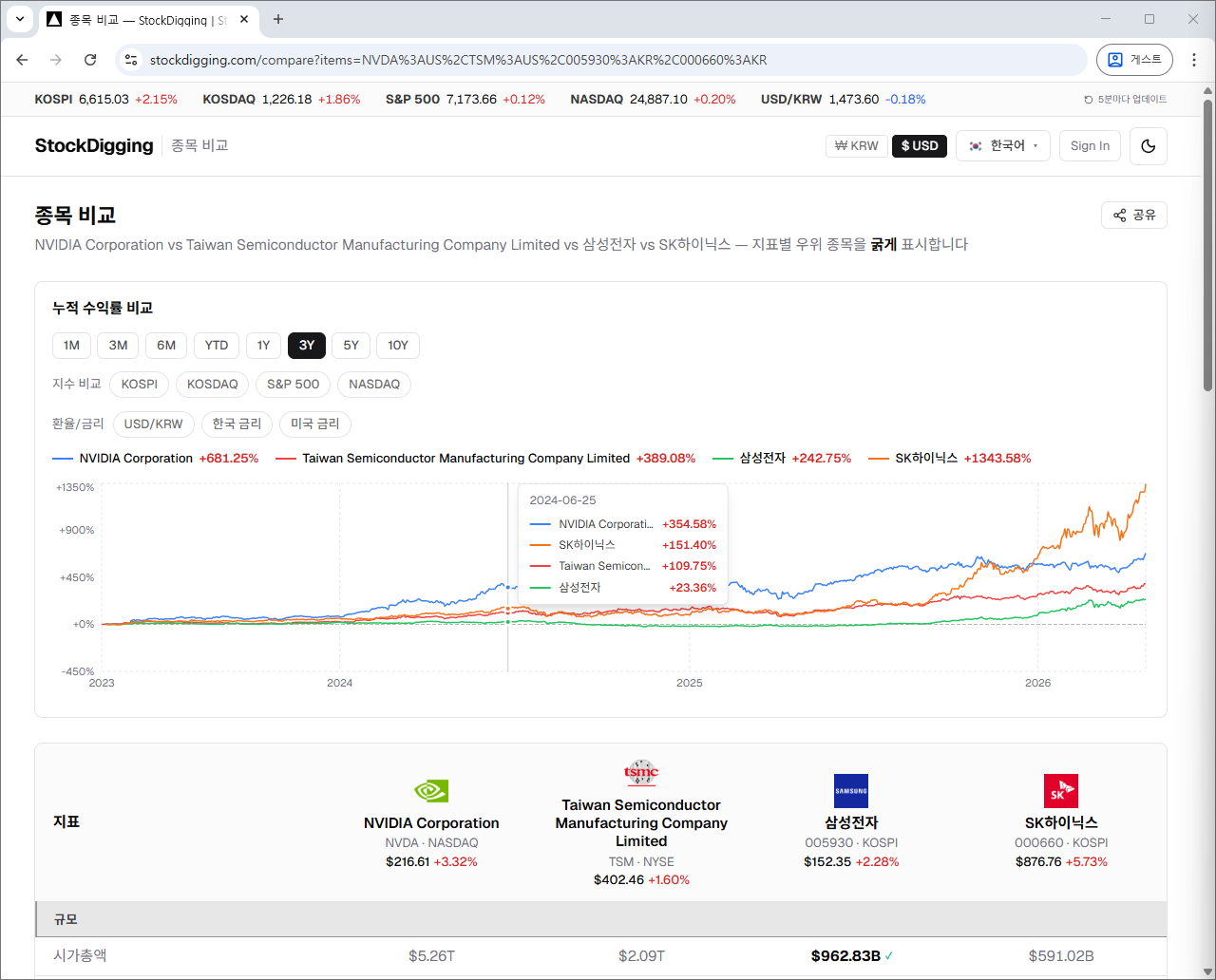Screen dimensions: 1216x980
Task: Select the YTD period tab
Action: (217, 346)
